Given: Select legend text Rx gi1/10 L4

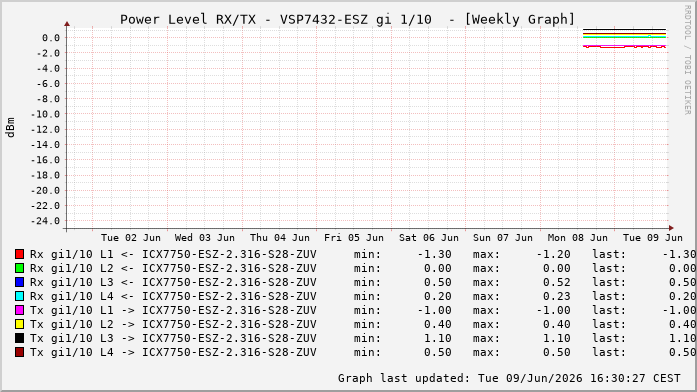Looking at the screenshot, I should (x=72, y=296).
